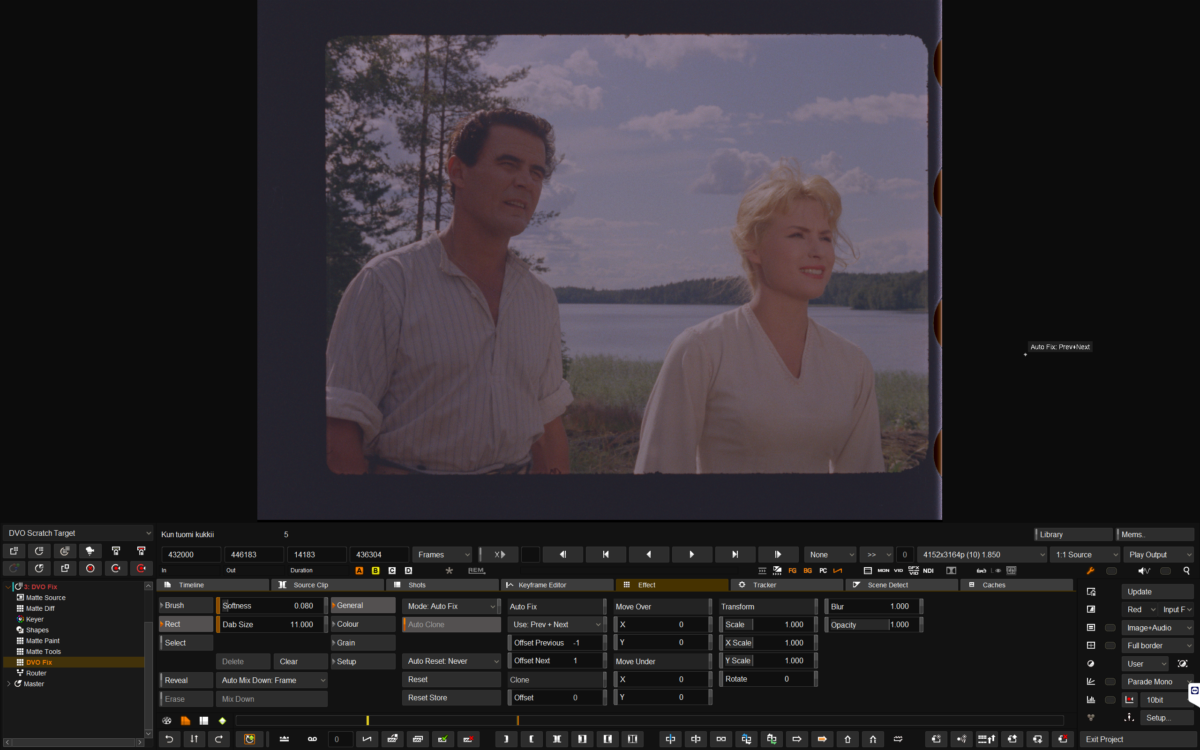Click the Softness value slider
Viewport: 1200px width, 750px height.
point(271,606)
